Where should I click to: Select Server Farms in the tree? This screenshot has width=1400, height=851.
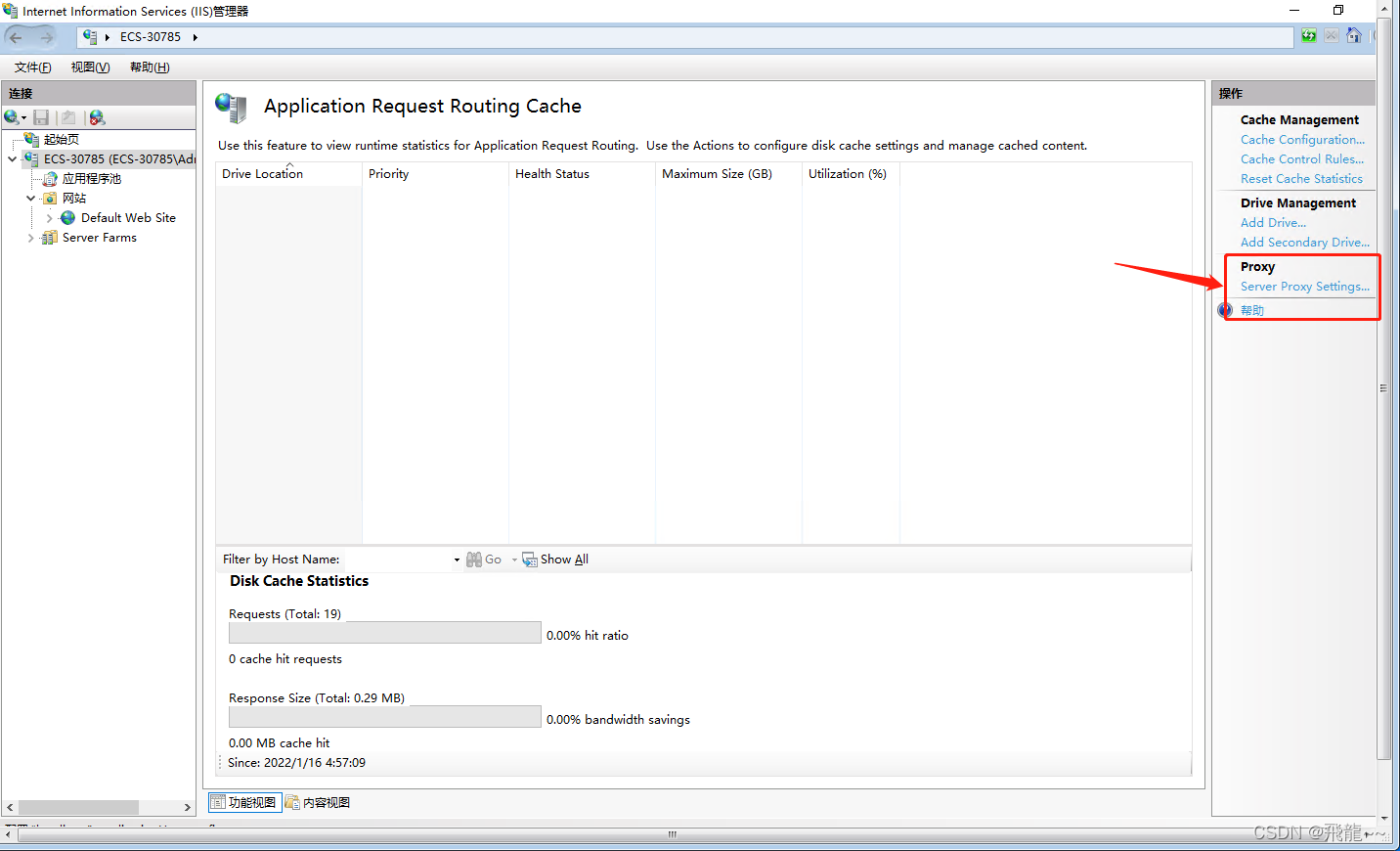pos(100,238)
